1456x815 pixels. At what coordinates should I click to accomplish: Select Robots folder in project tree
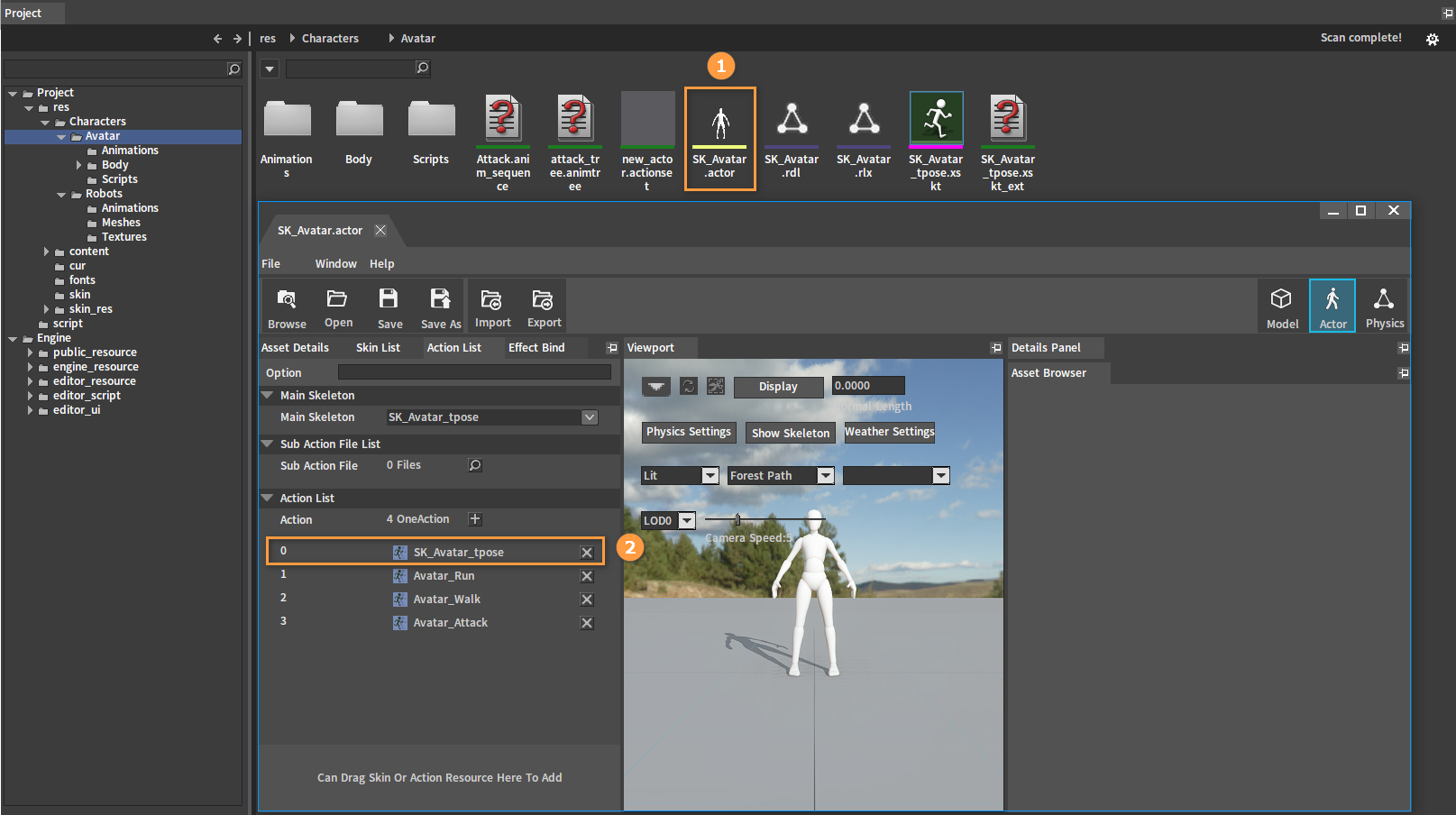(104, 194)
